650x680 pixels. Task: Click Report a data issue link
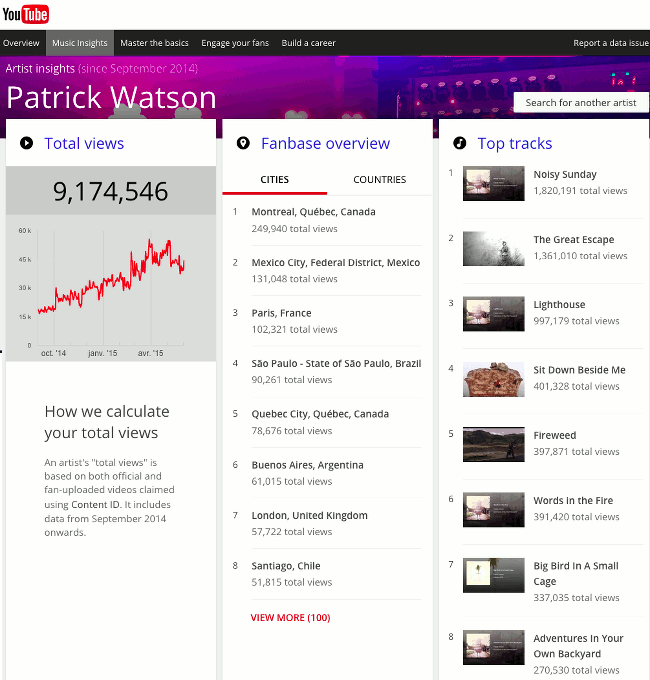click(x=611, y=43)
